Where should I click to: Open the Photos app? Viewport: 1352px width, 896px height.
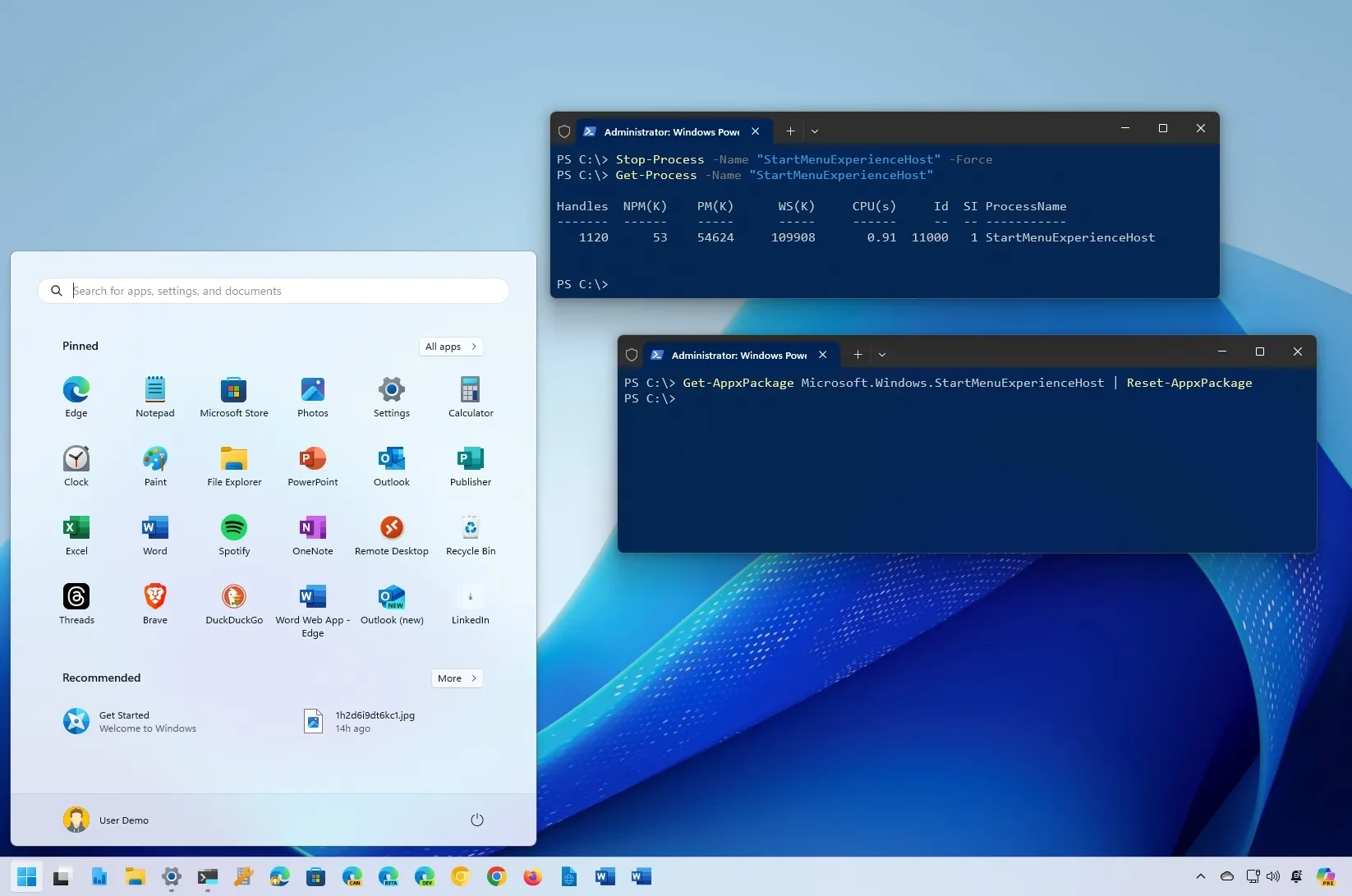(313, 397)
